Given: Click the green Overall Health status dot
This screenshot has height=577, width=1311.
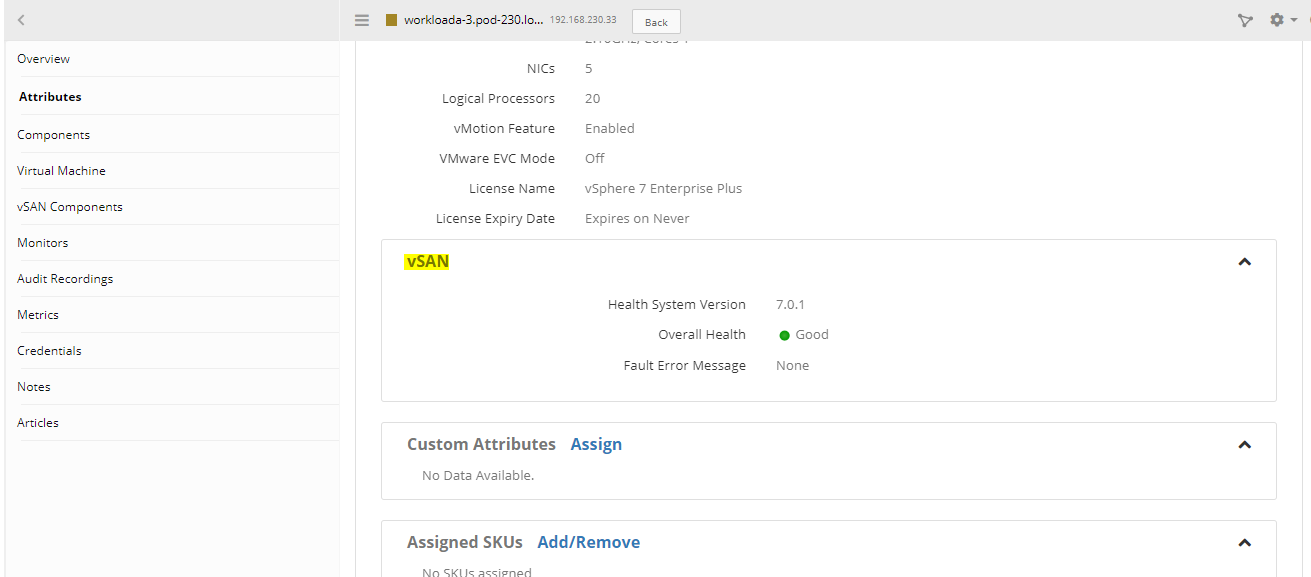Looking at the screenshot, I should click(x=784, y=335).
